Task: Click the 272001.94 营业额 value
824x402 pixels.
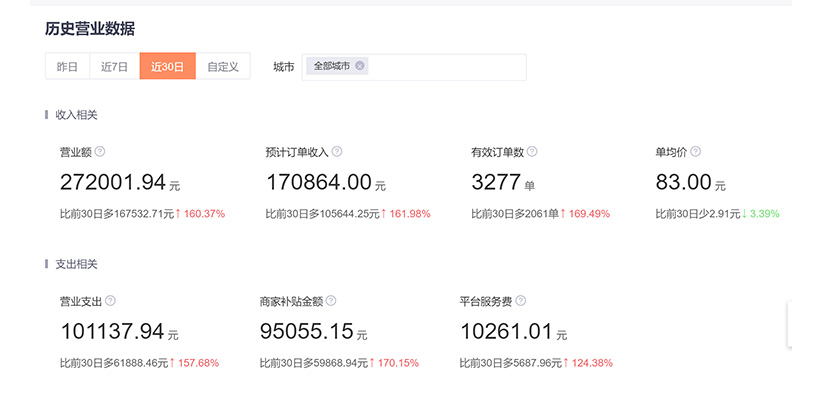Action: [112, 182]
